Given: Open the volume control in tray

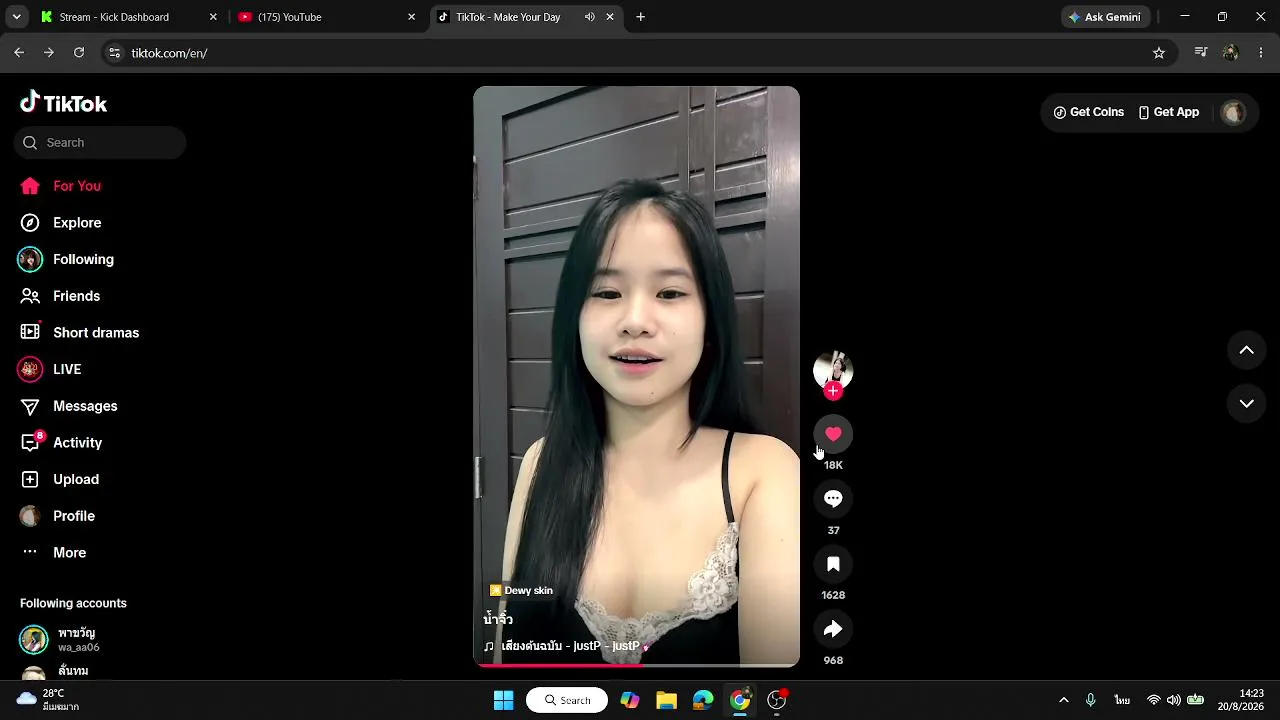Looking at the screenshot, I should pyautogui.click(x=1173, y=700).
